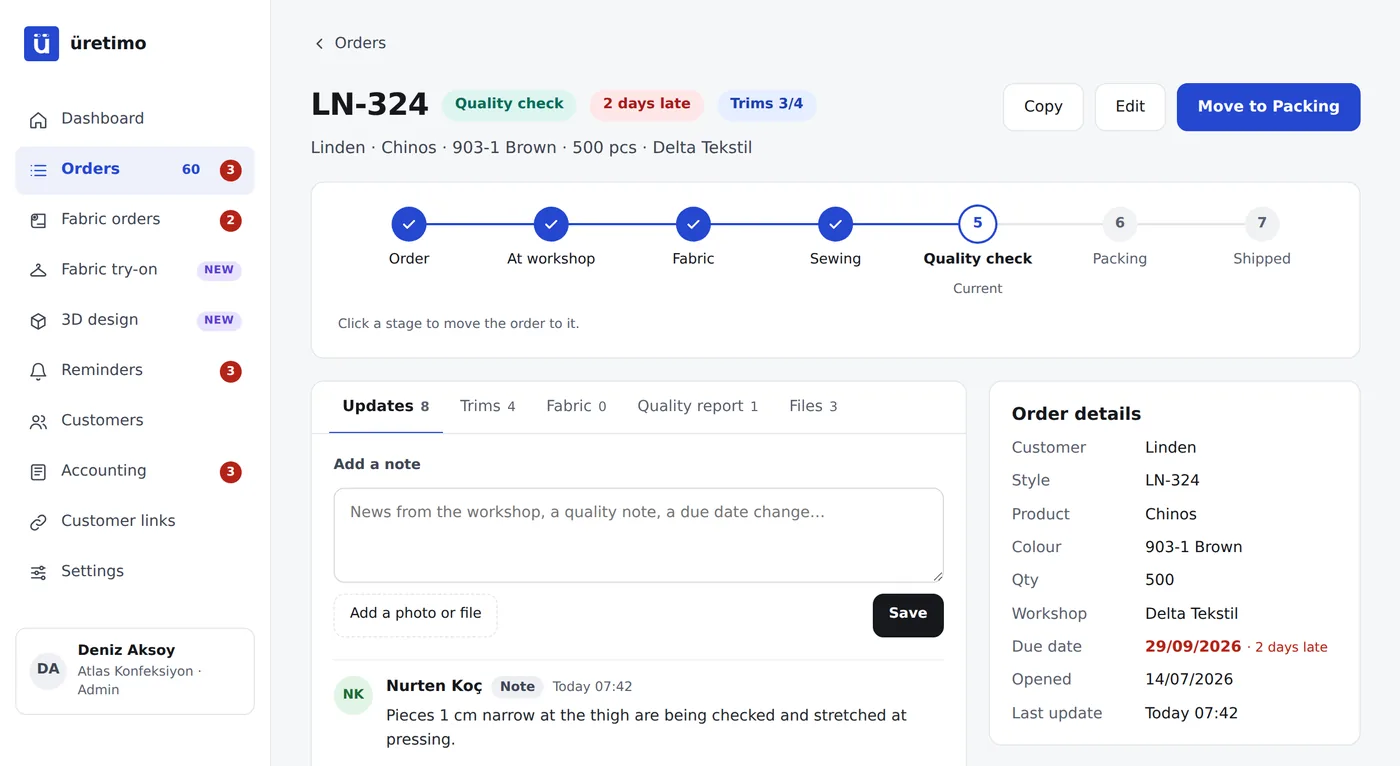Focus the Add a note text area

(x=639, y=535)
